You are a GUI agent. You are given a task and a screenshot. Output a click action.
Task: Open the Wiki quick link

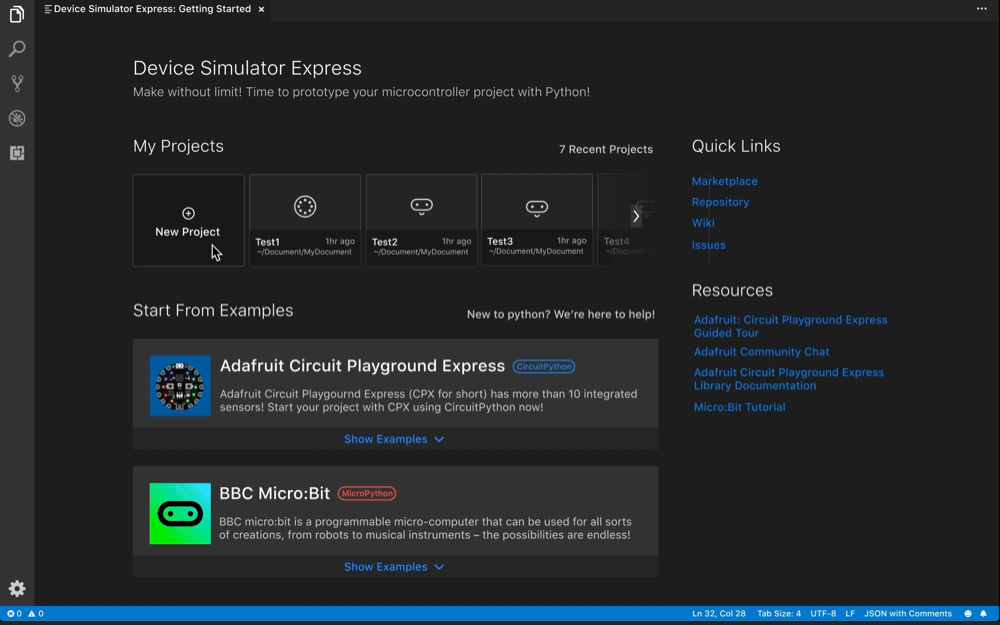tap(703, 223)
